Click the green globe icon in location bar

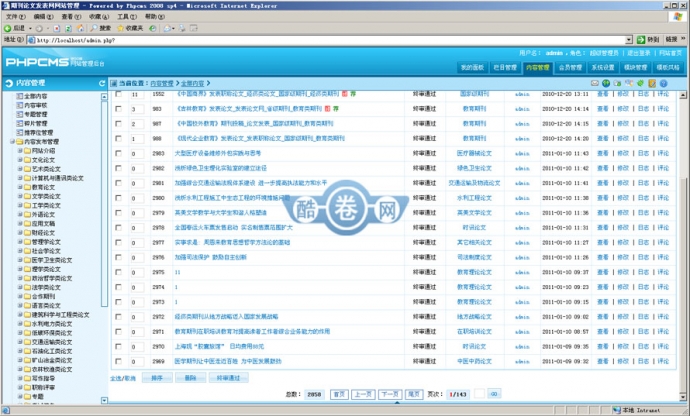pyautogui.click(x=606, y=83)
